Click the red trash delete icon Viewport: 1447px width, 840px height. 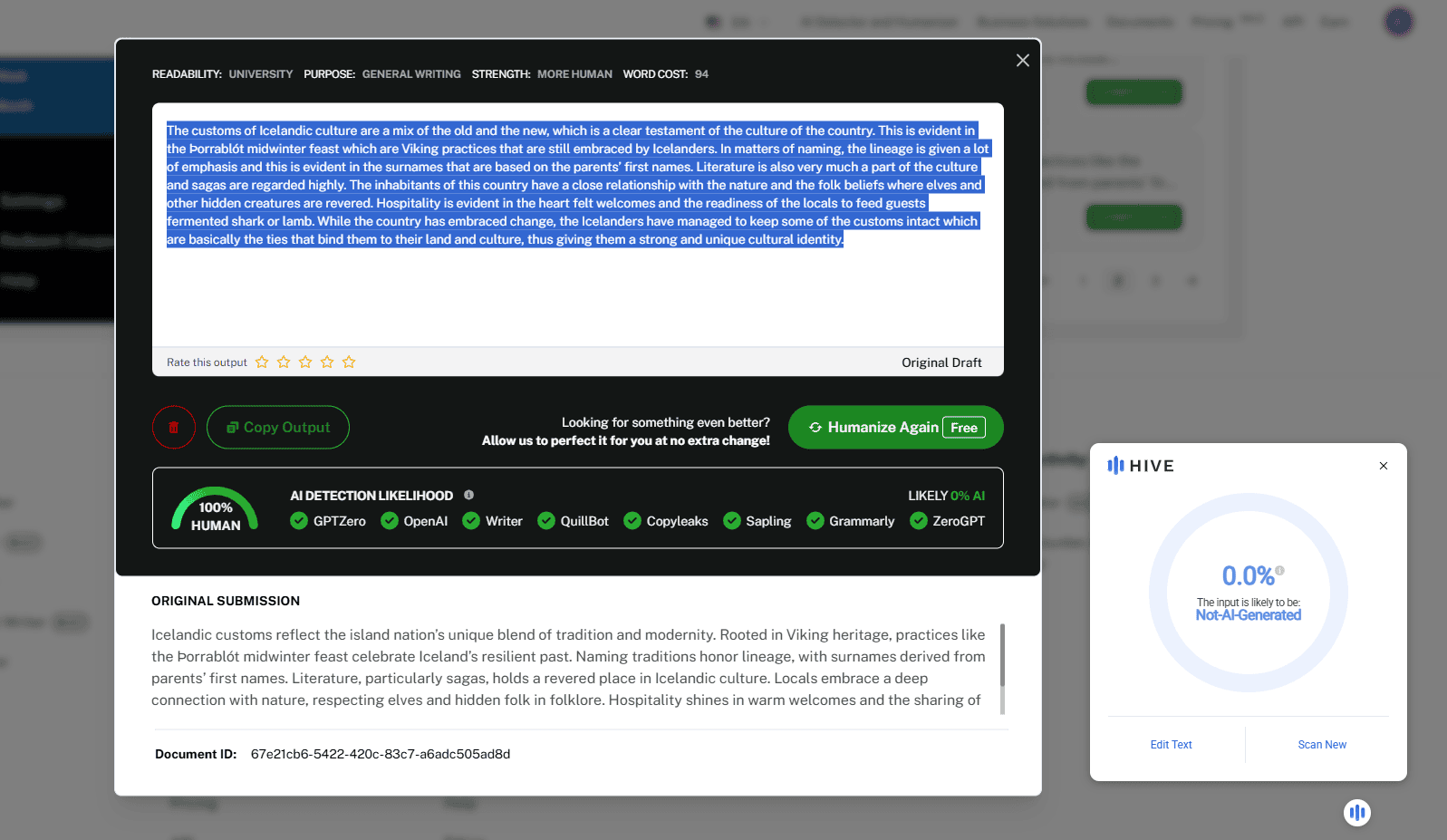174,427
